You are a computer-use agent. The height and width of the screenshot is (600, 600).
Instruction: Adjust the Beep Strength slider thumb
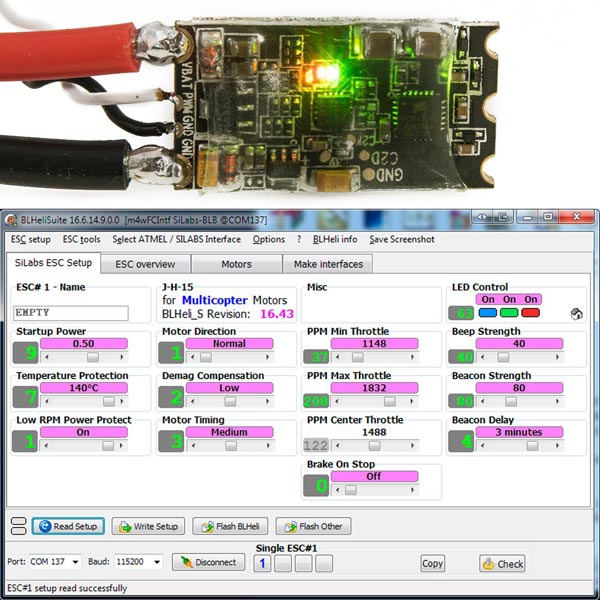[x=504, y=357]
